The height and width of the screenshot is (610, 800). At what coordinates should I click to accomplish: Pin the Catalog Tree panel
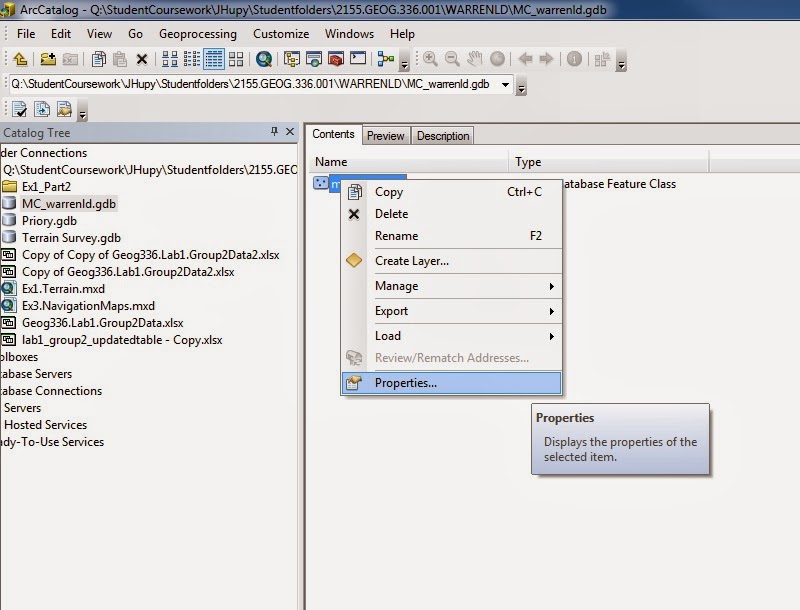click(274, 132)
